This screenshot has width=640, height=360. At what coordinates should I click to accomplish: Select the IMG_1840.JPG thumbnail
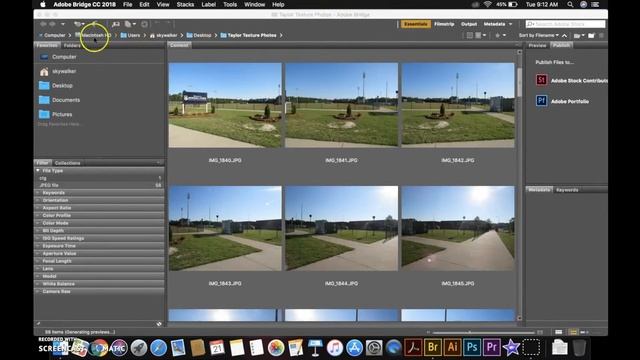pos(225,105)
